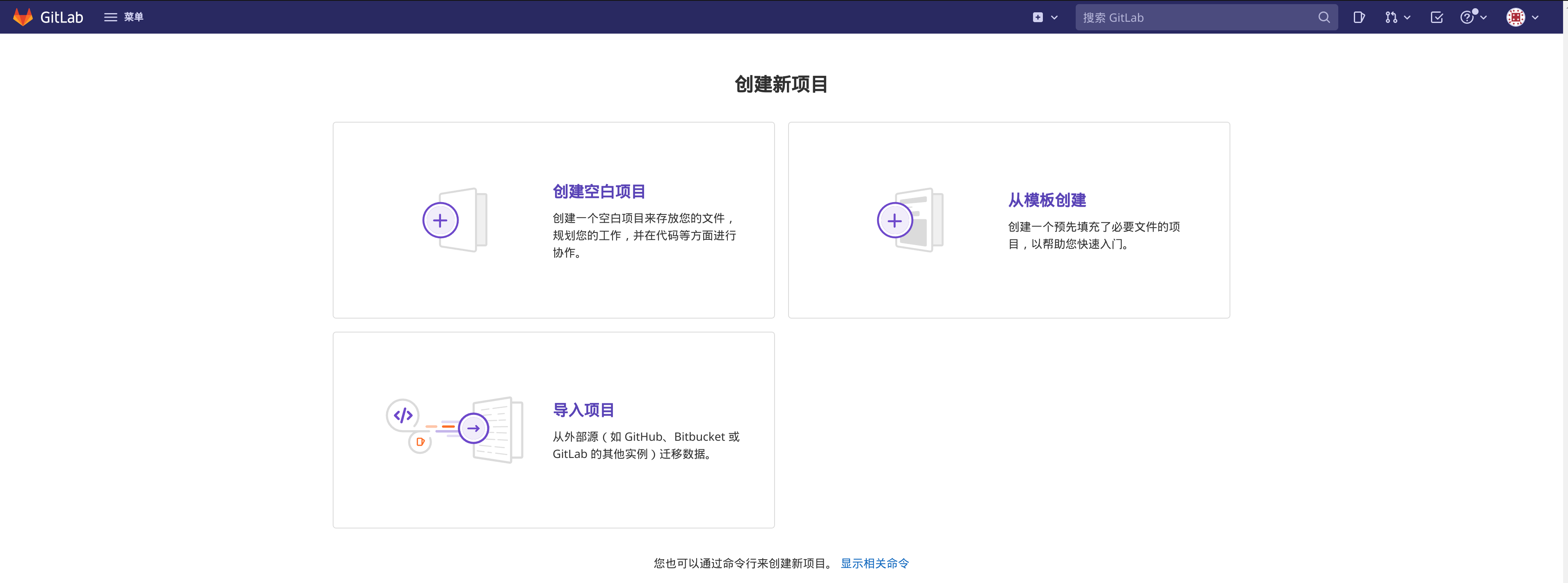This screenshot has height=583, width=1568.
Task: Click the template project description text
Action: tap(1094, 235)
